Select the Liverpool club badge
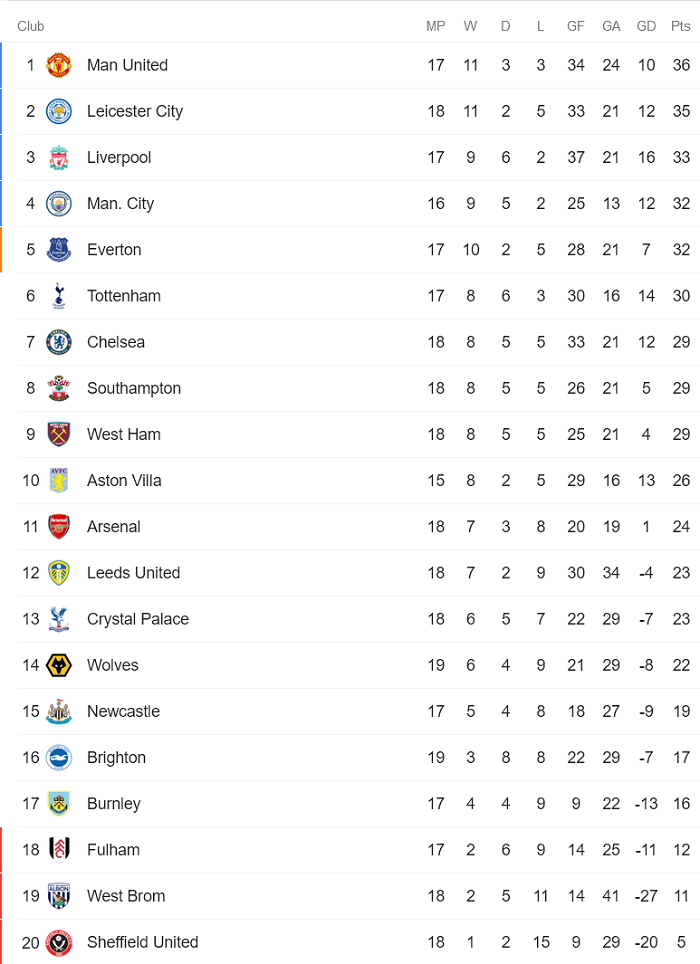Image resolution: width=700 pixels, height=964 pixels. (x=59, y=157)
